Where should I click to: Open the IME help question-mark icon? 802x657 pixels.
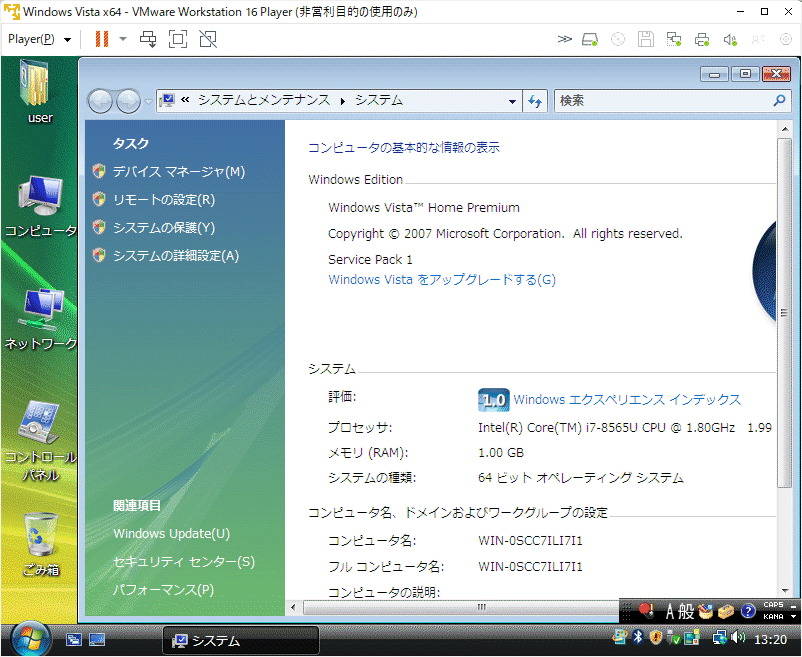(x=747, y=611)
